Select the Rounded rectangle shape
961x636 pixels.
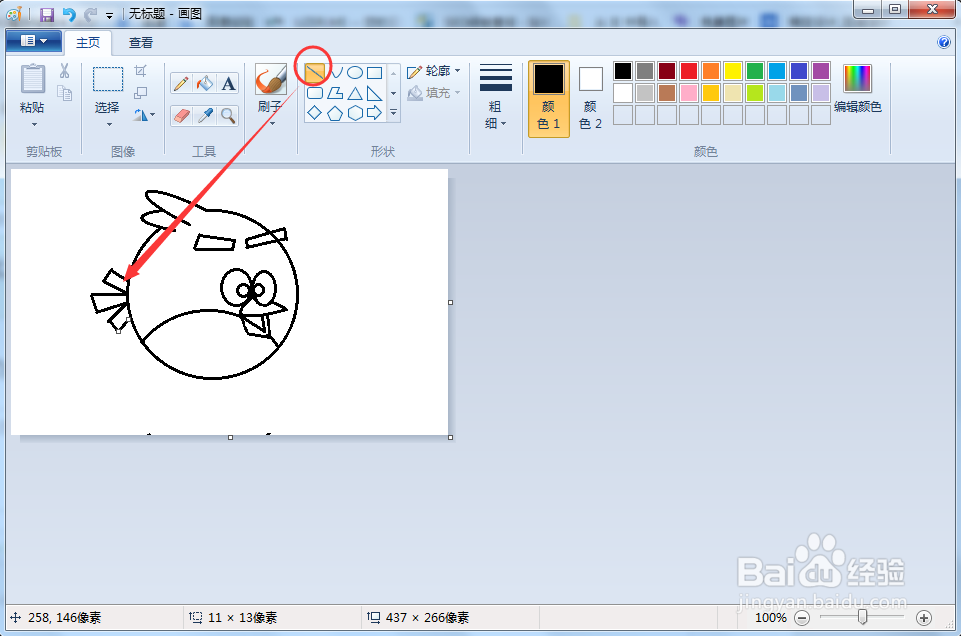pyautogui.click(x=314, y=93)
